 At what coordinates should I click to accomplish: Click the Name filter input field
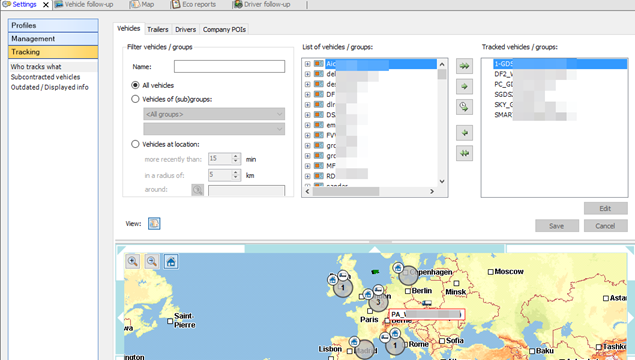coord(229,66)
